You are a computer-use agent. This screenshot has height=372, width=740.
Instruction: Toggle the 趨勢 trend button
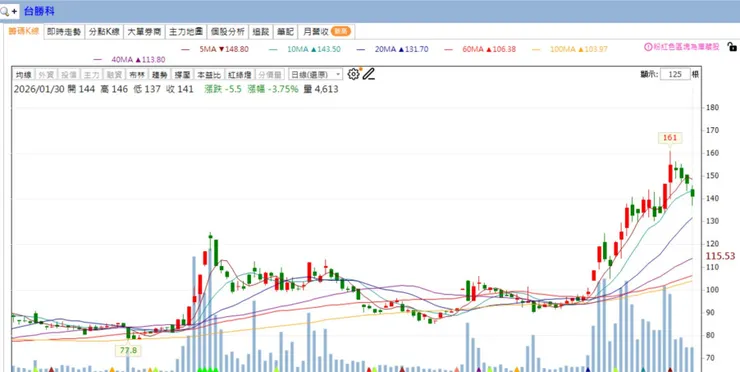click(159, 75)
